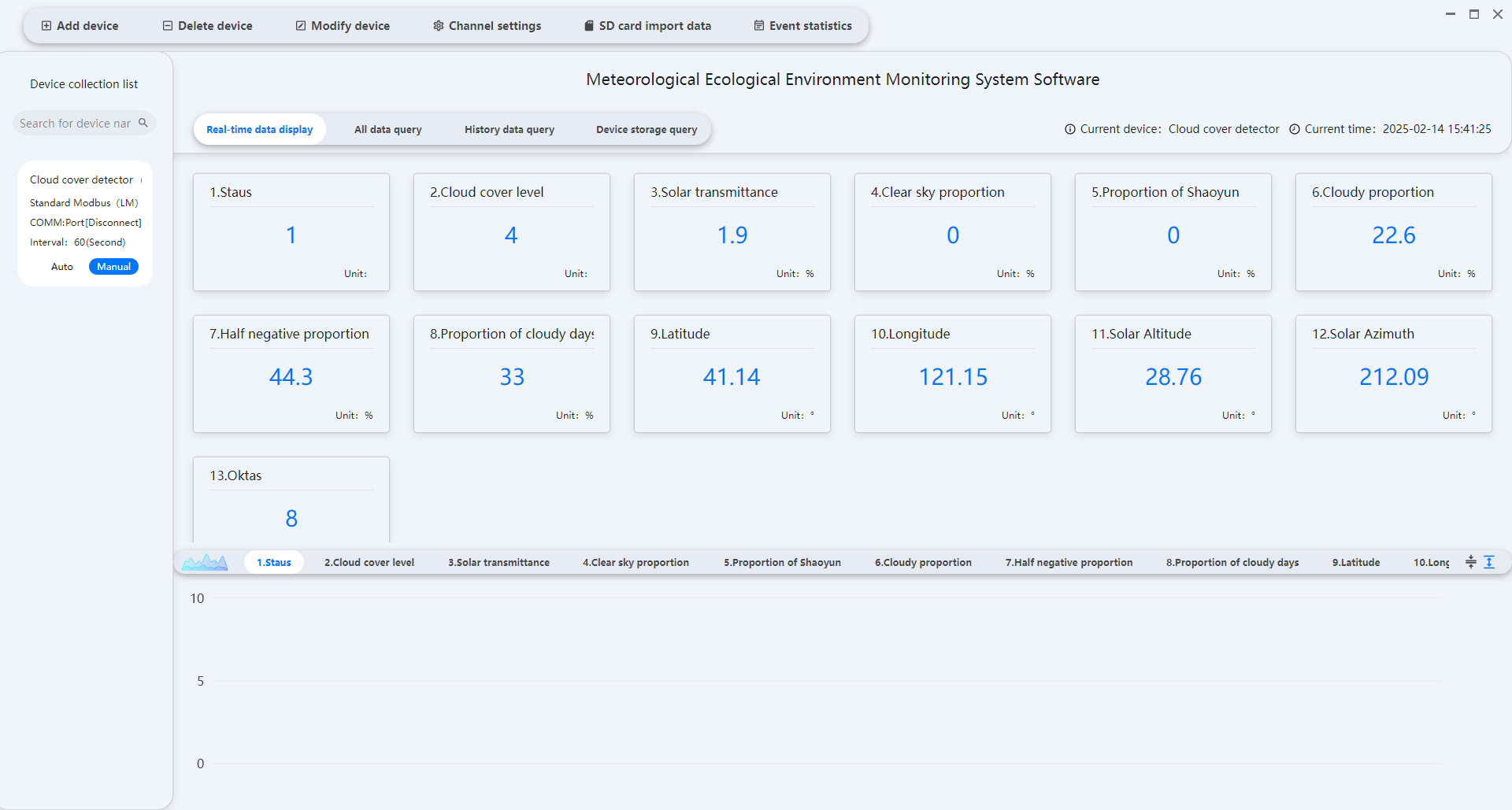The height and width of the screenshot is (810, 1512).
Task: Open Event statistics from the toolbar
Action: point(802,26)
